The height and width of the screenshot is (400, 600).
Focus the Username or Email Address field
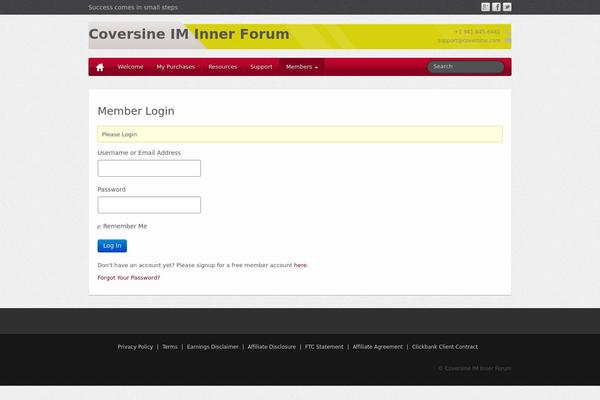point(149,168)
